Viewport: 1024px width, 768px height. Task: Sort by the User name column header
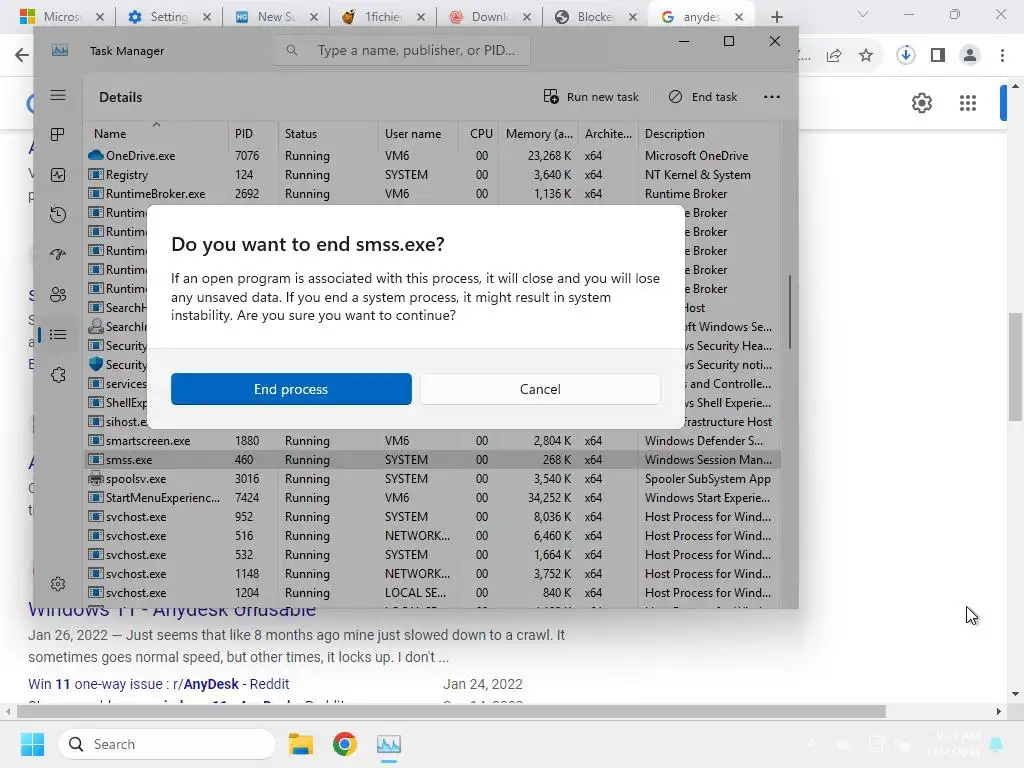pos(419,134)
